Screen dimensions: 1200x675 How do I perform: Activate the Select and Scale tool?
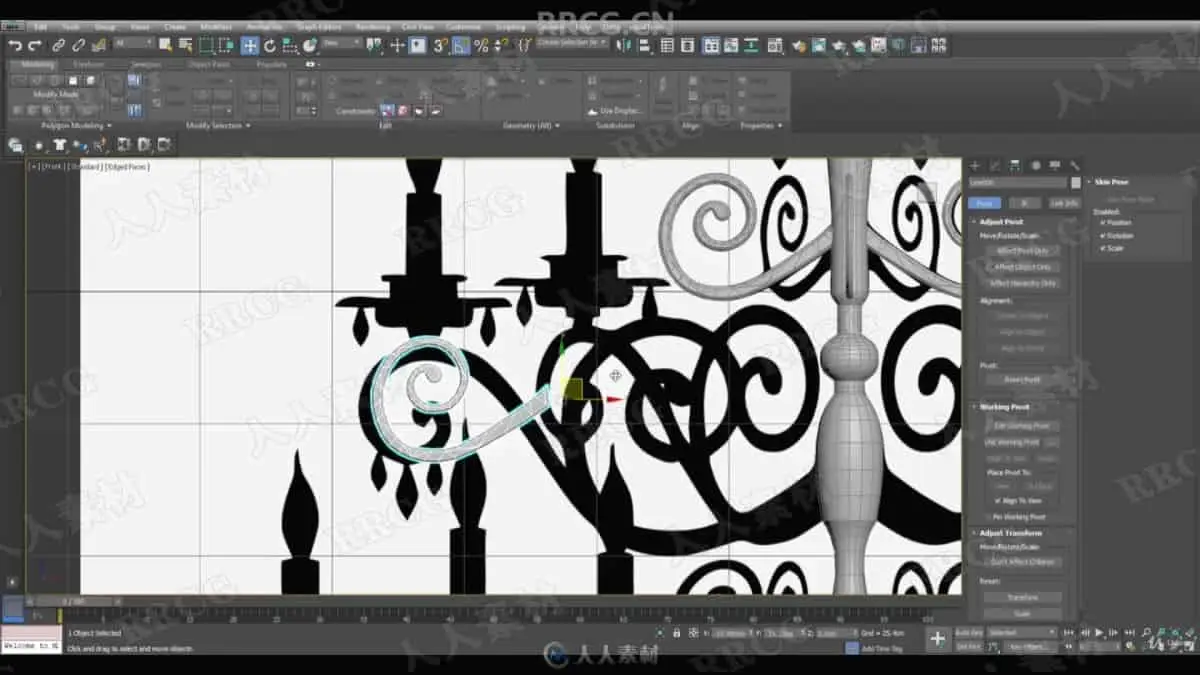point(289,45)
